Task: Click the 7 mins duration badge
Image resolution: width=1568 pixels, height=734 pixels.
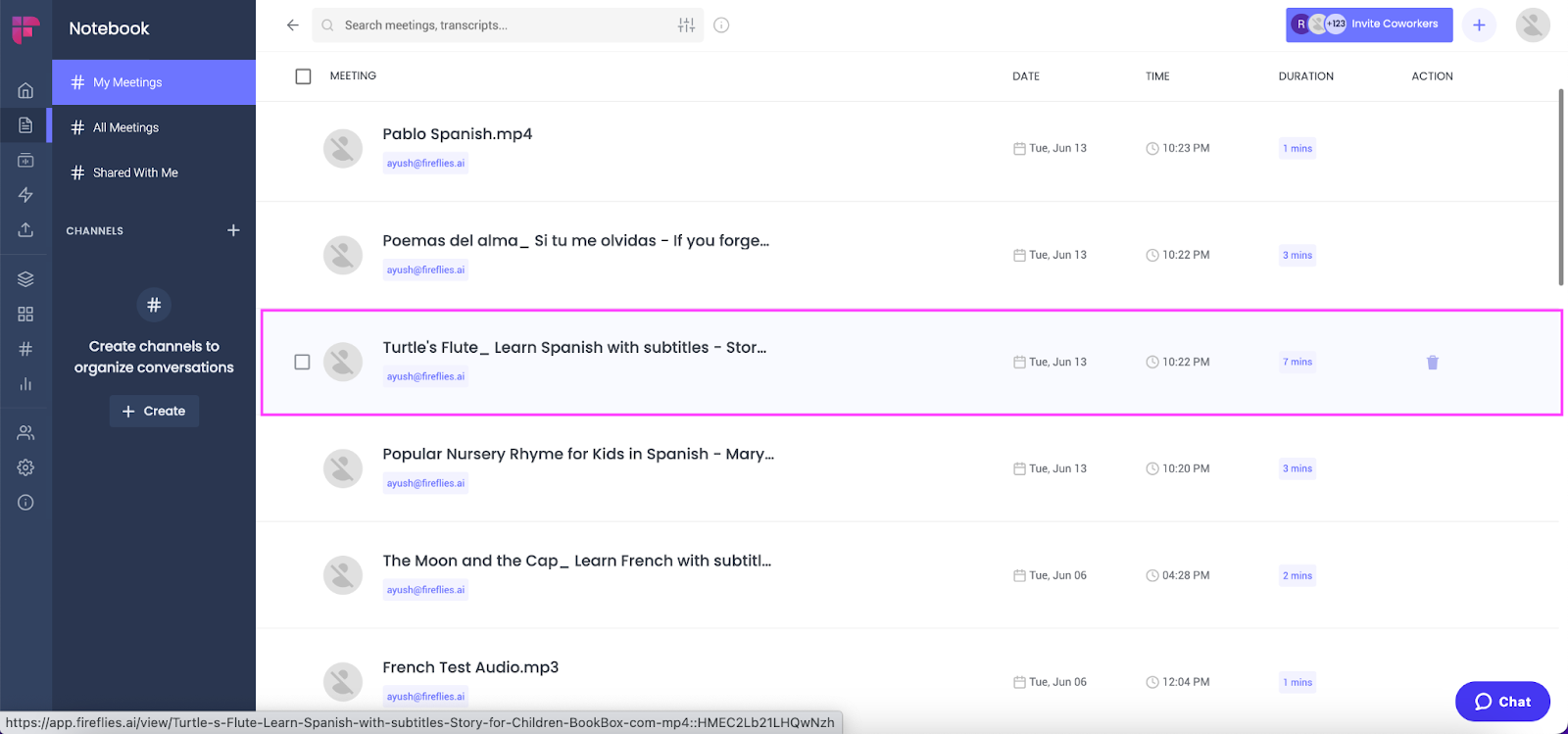Action: [x=1297, y=363]
